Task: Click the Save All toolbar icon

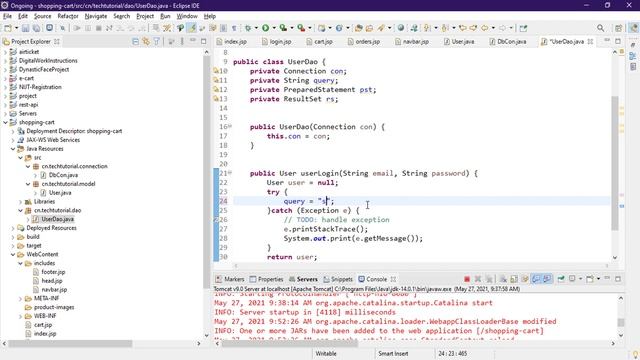Action: tap(36, 28)
